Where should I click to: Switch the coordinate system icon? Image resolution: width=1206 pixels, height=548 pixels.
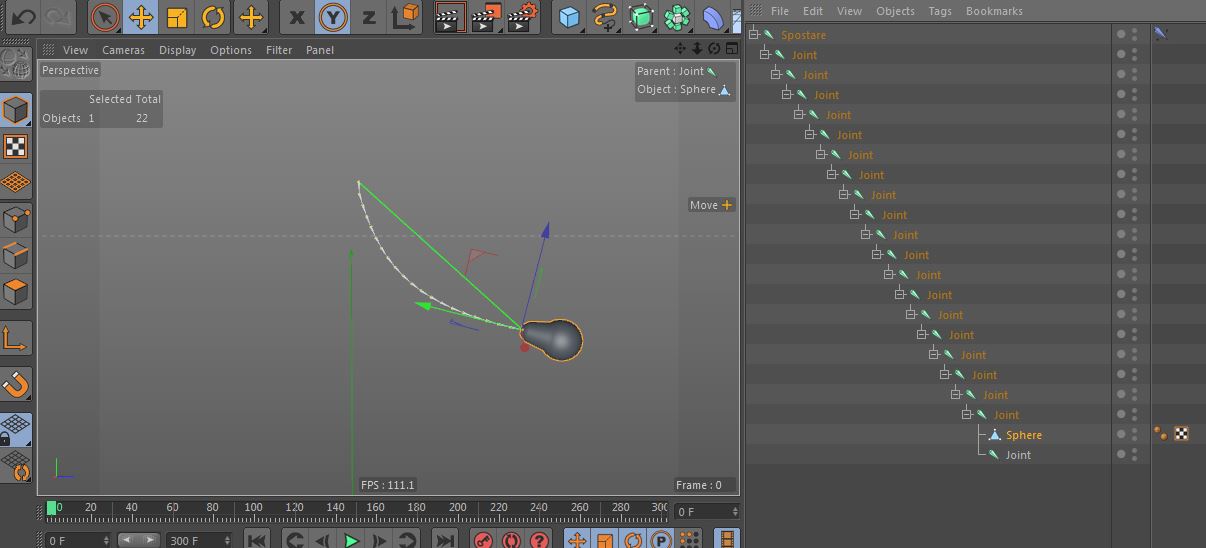point(405,17)
